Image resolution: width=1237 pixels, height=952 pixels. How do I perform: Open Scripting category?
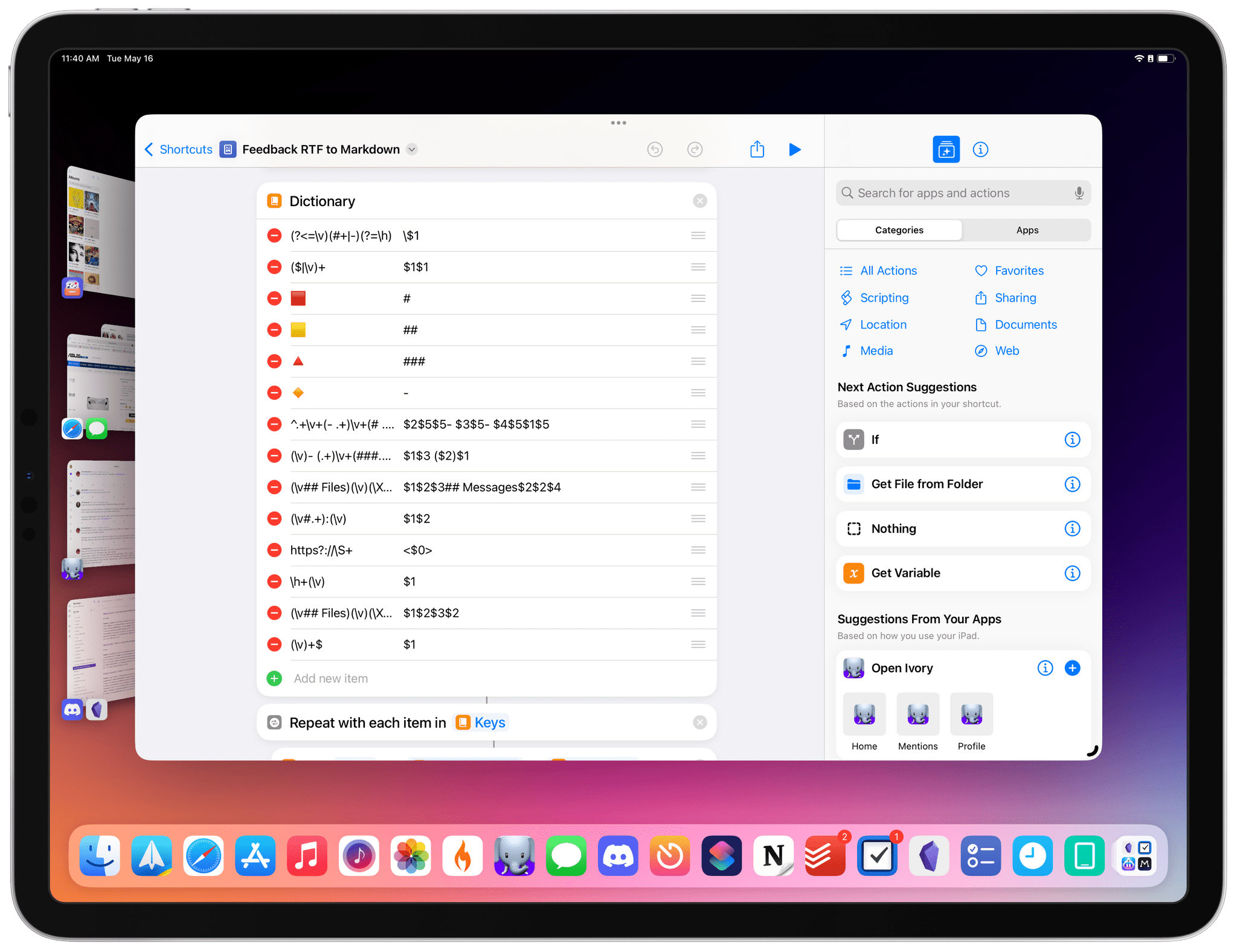coord(874,298)
